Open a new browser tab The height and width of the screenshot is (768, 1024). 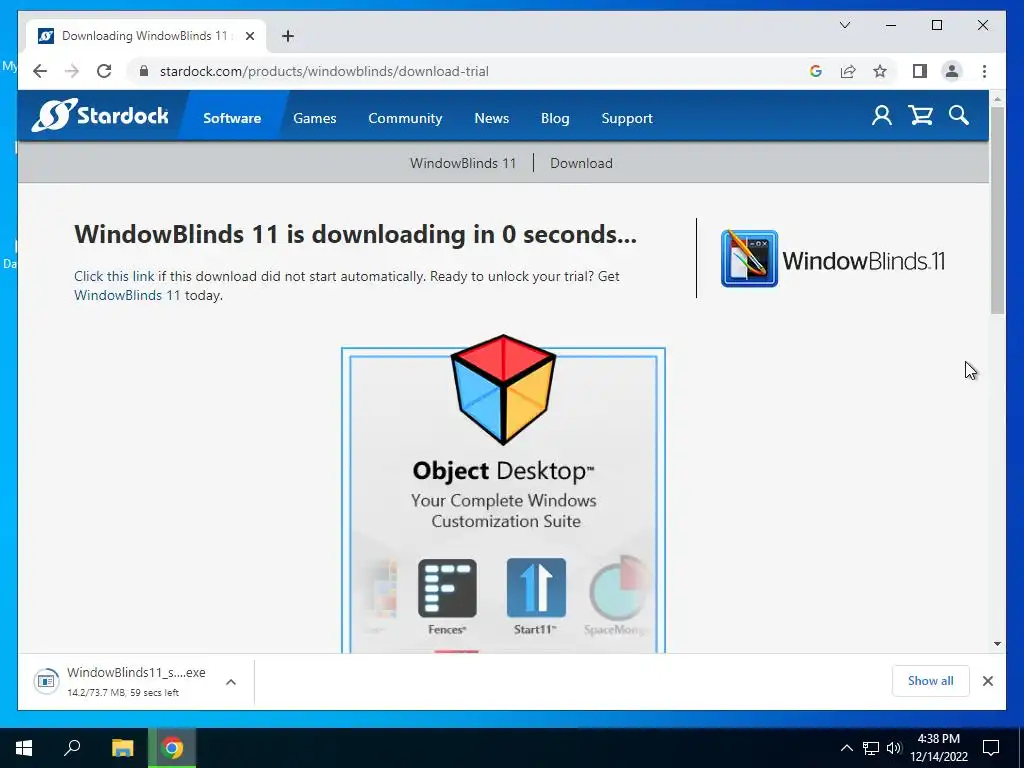pos(288,36)
